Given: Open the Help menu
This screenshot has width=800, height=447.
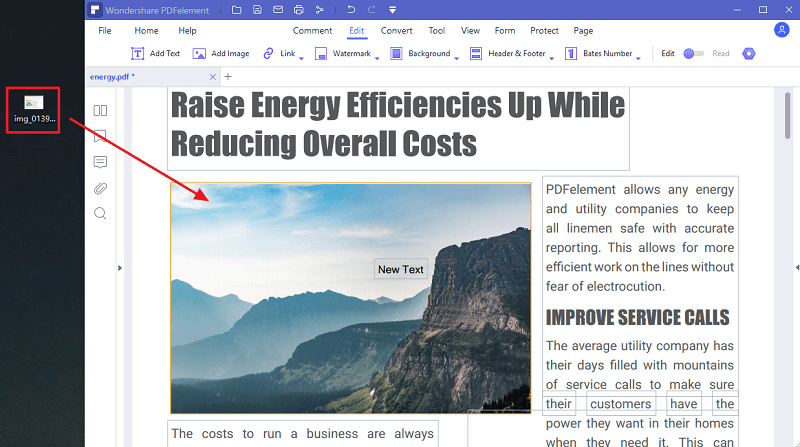Looking at the screenshot, I should coord(187,31).
